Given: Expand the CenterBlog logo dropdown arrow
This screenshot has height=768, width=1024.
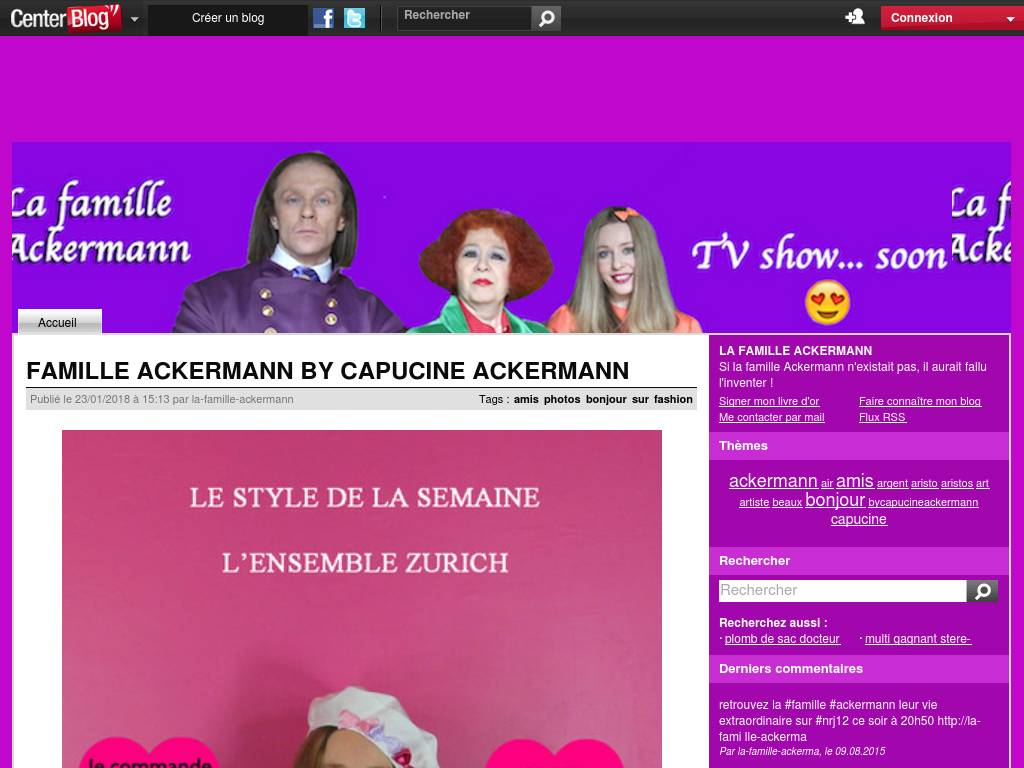Looking at the screenshot, I should pyautogui.click(x=135, y=19).
